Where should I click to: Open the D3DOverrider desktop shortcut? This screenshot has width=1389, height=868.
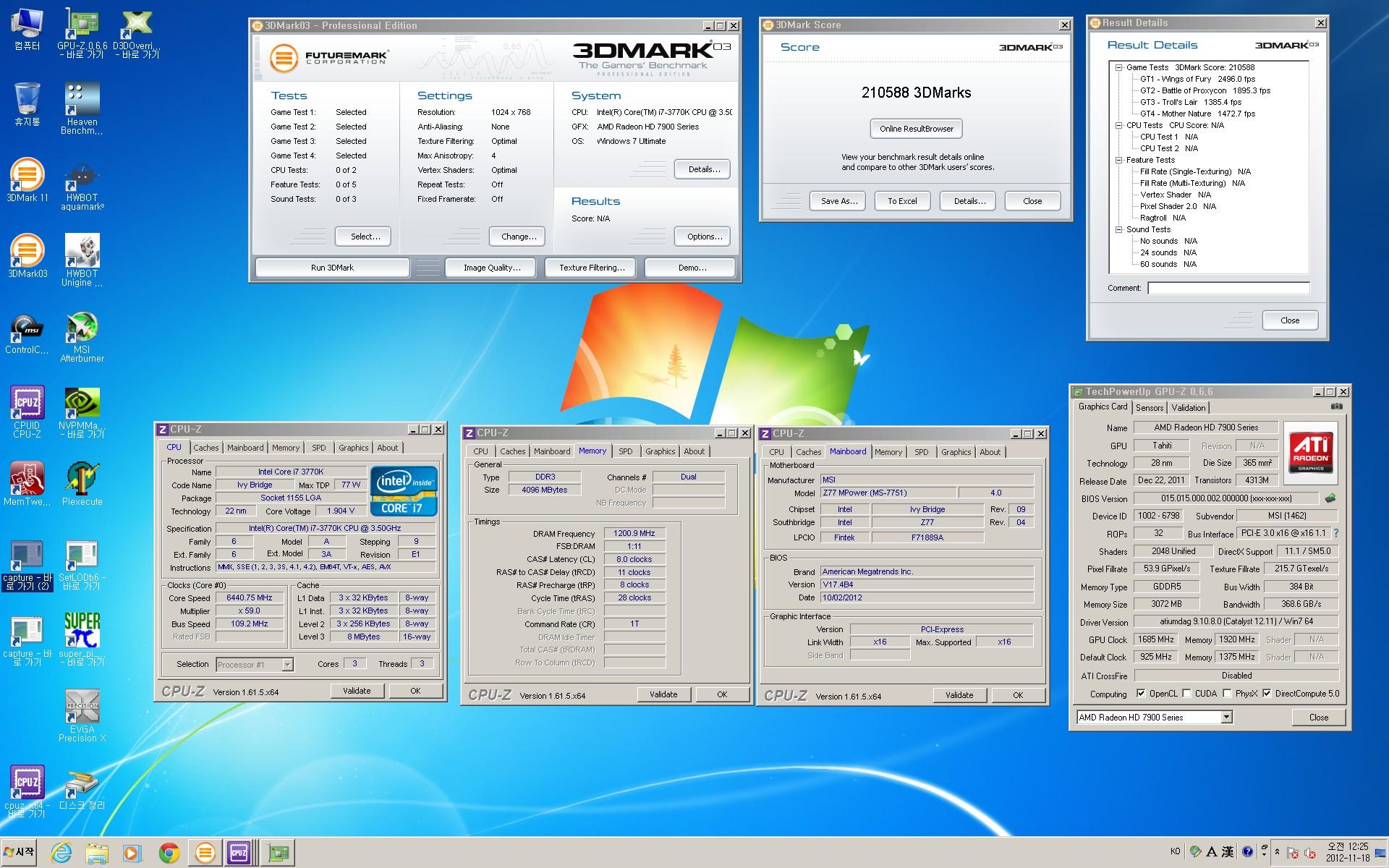(137, 33)
